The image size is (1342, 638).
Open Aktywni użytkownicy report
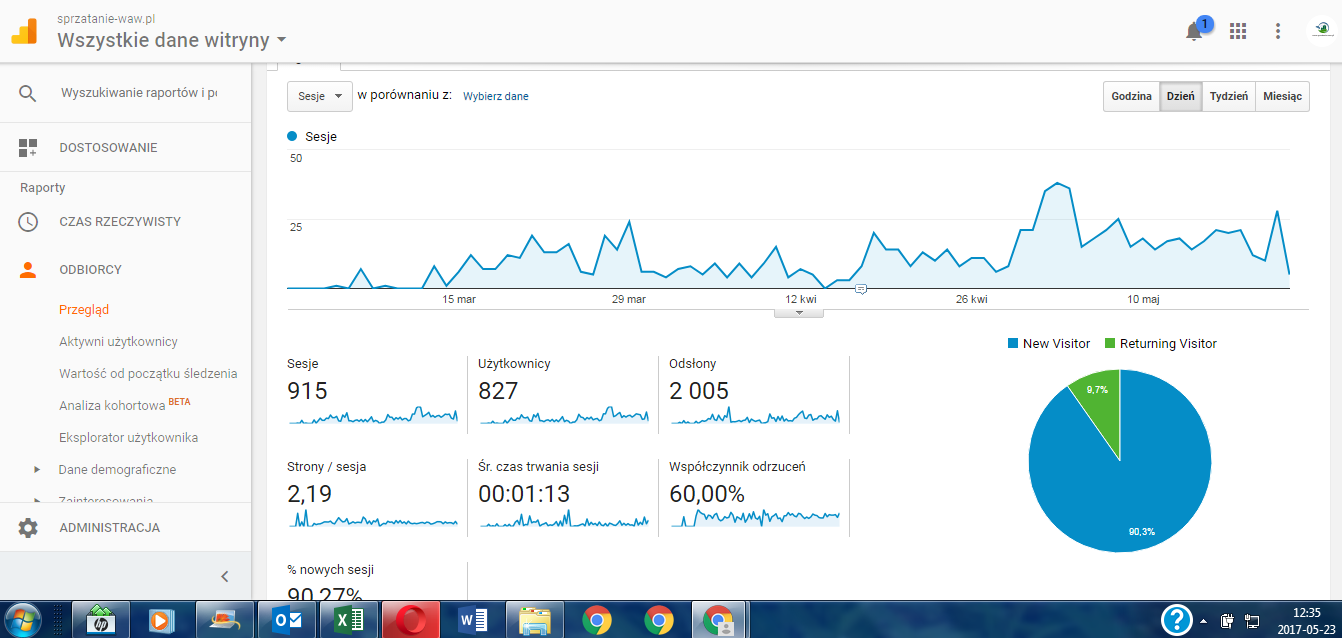point(118,342)
